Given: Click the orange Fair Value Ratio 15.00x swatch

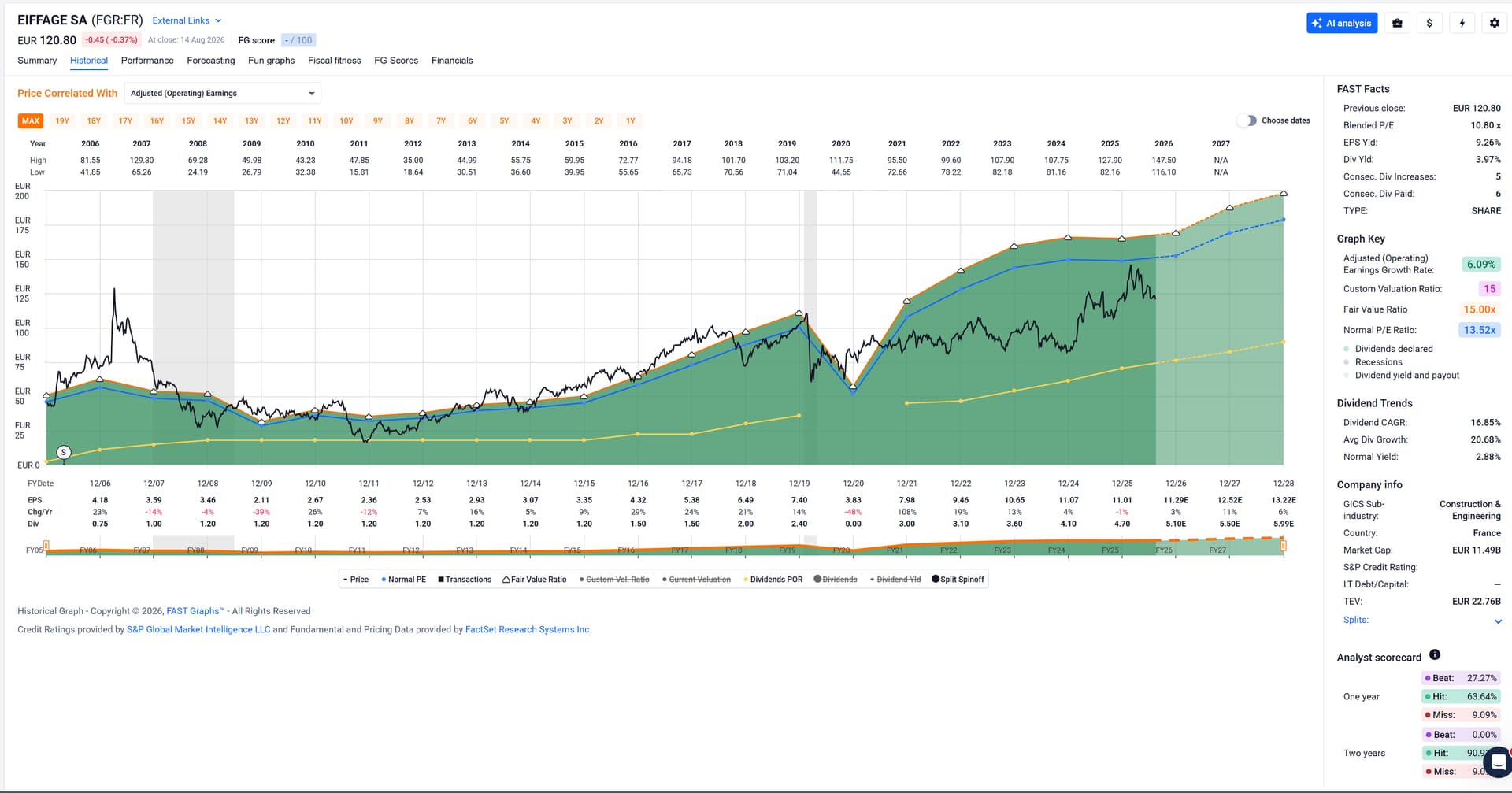Looking at the screenshot, I should coord(1480,309).
